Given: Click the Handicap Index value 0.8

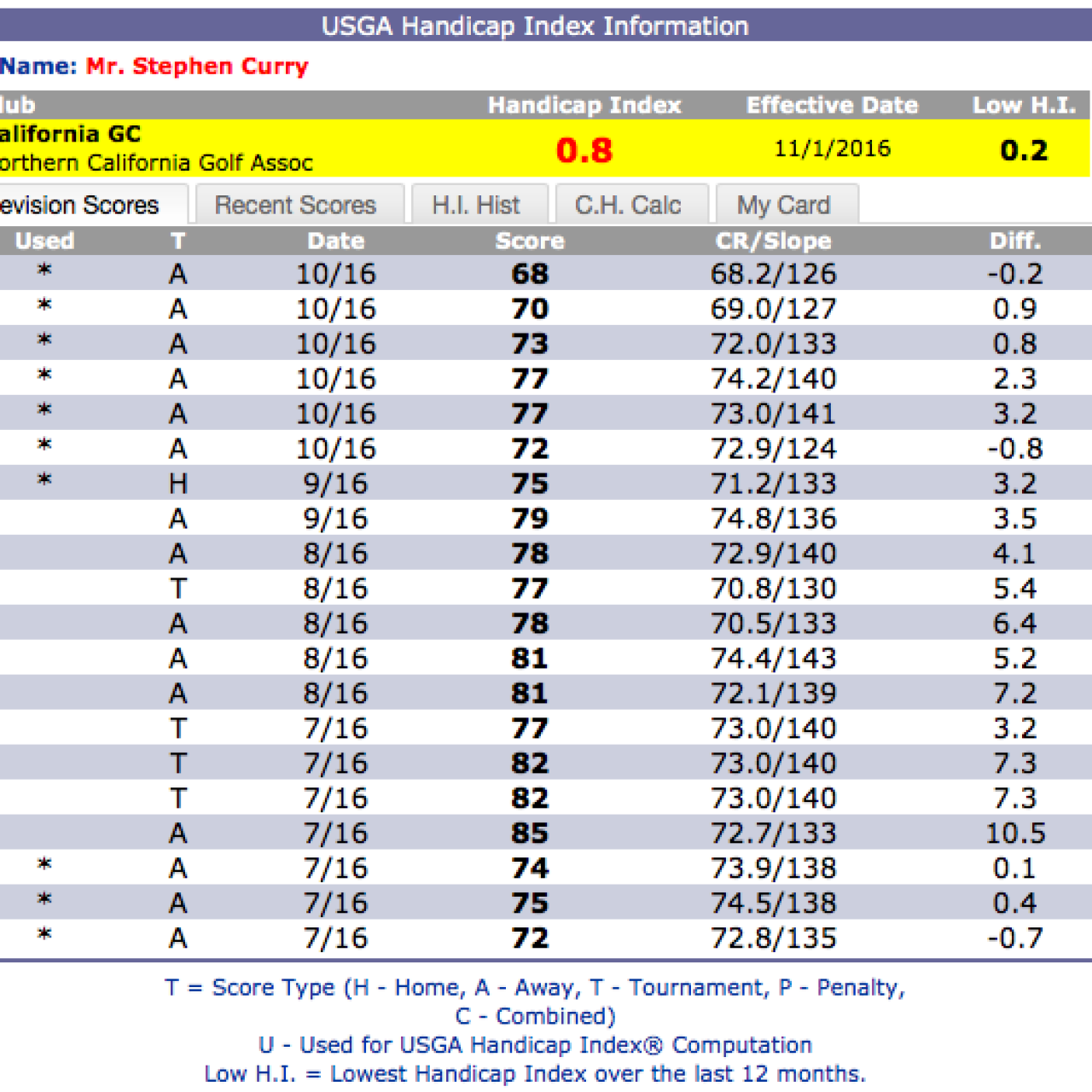Looking at the screenshot, I should (x=584, y=150).
